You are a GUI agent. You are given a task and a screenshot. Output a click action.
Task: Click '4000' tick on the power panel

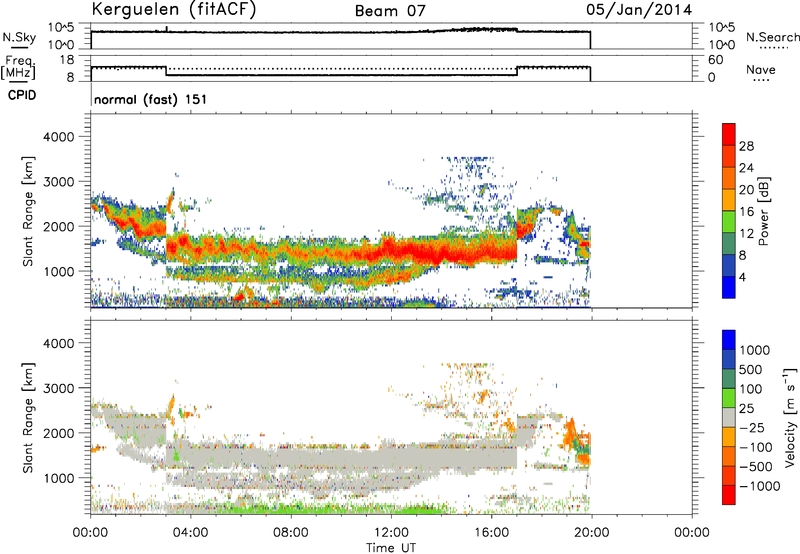(58, 137)
